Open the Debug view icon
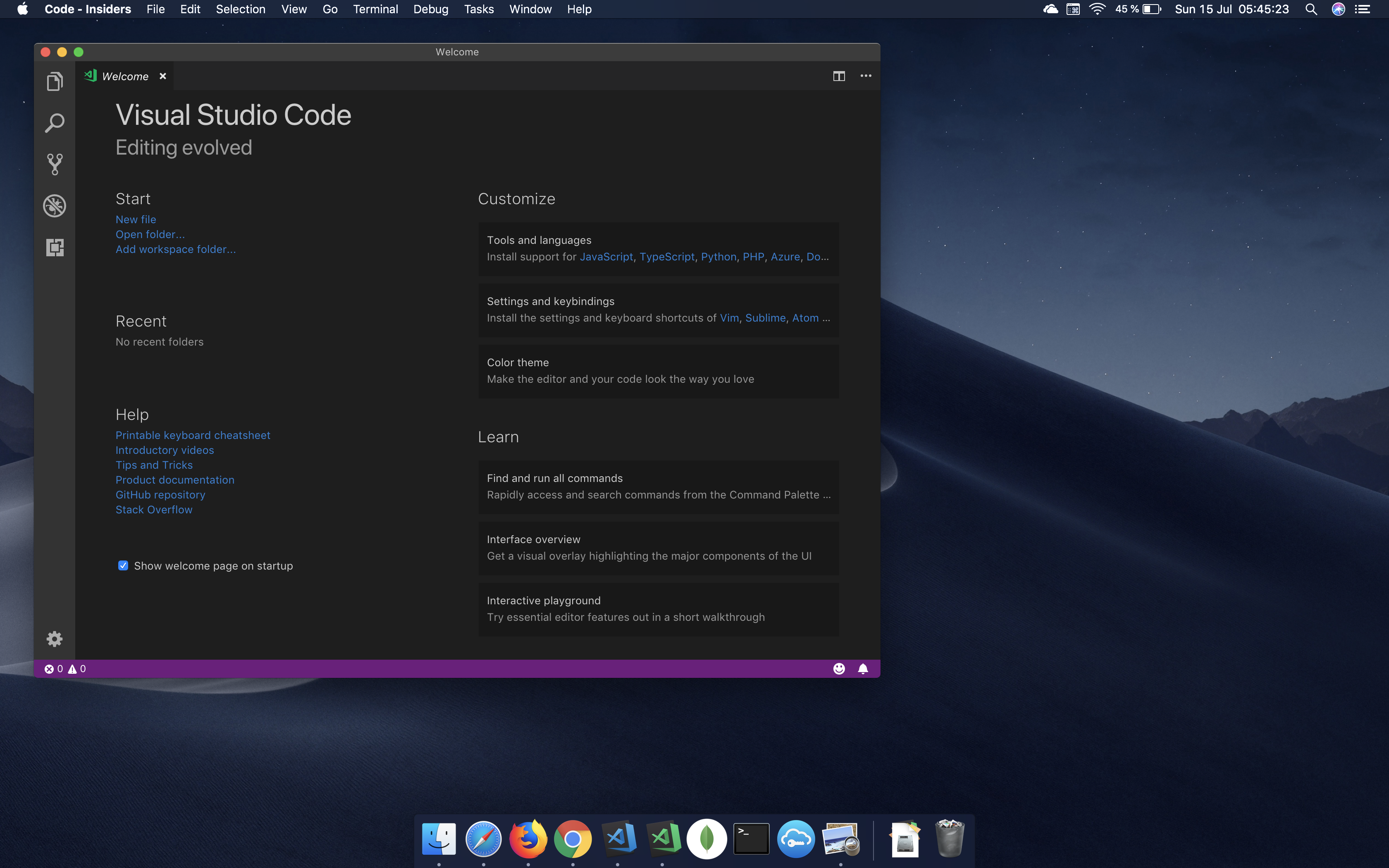 coord(55,205)
